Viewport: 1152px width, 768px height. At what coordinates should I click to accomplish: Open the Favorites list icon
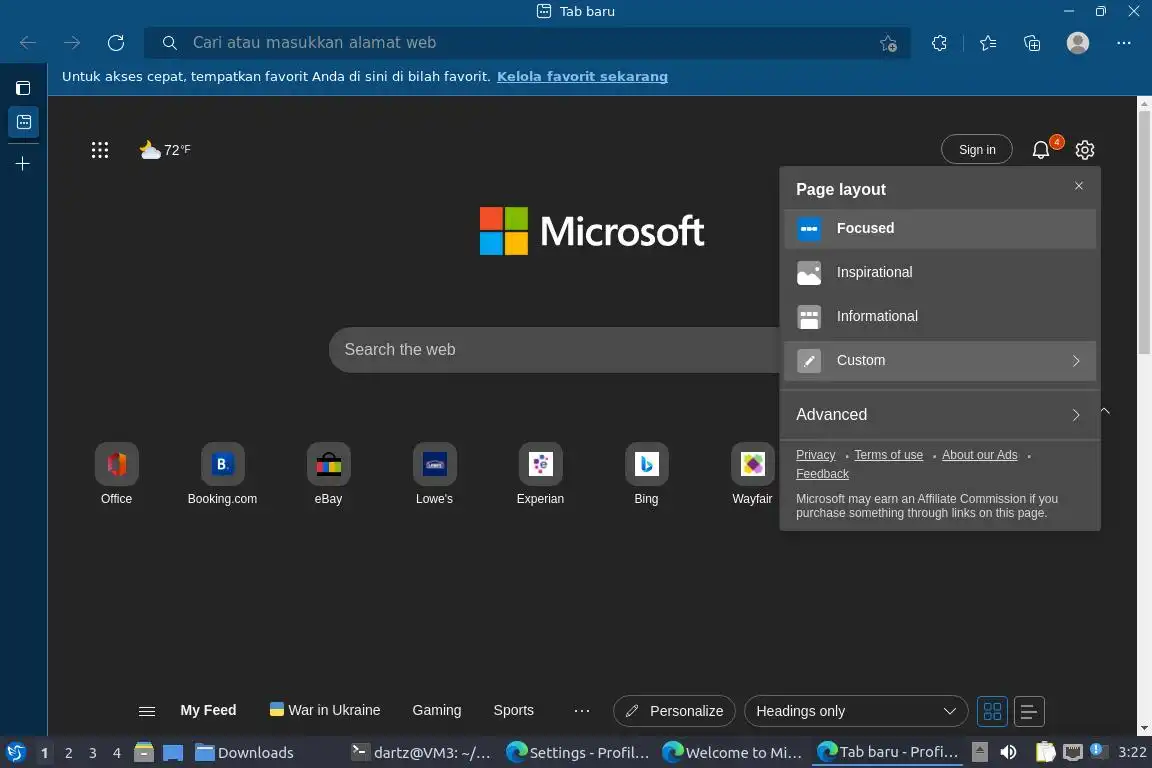tap(988, 43)
